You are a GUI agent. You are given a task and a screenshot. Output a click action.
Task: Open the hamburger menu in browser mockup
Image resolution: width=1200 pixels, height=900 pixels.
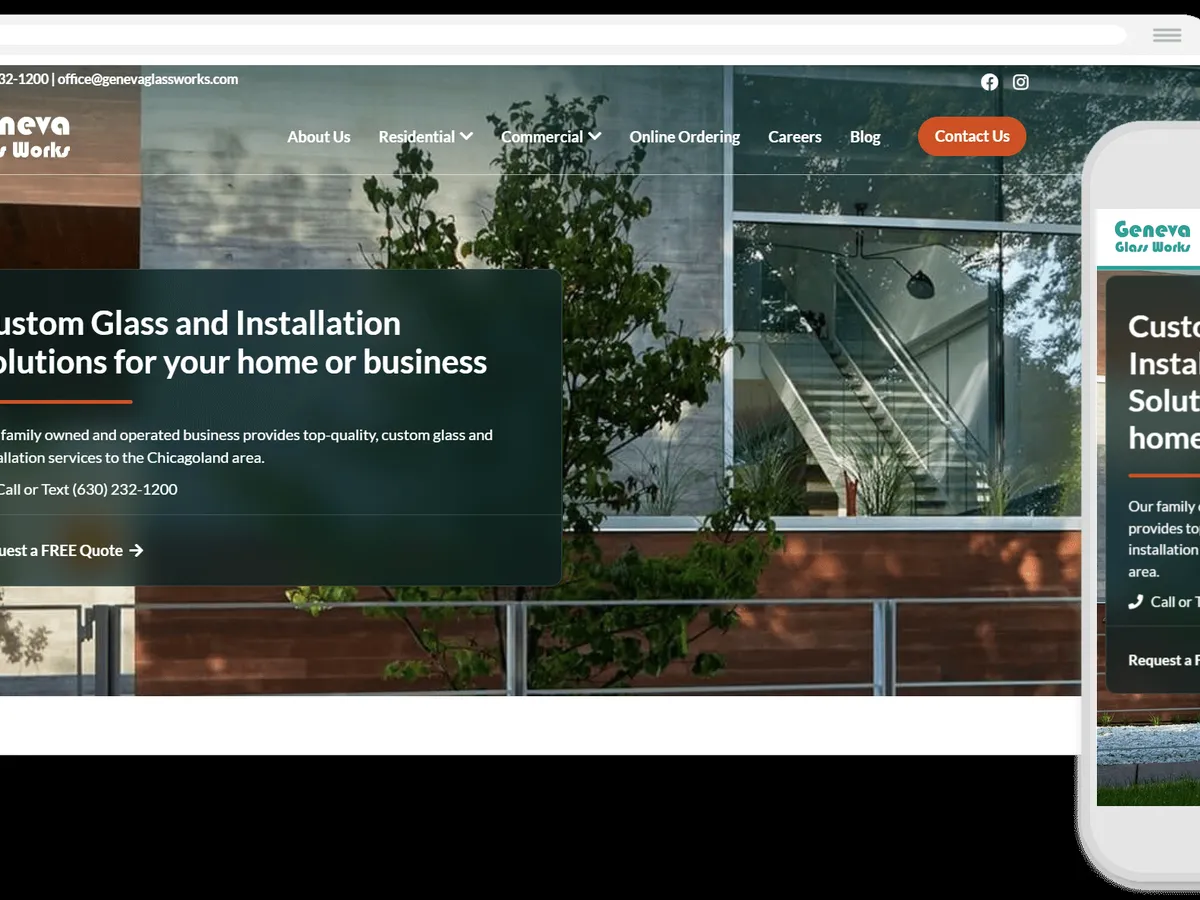coord(1167,35)
